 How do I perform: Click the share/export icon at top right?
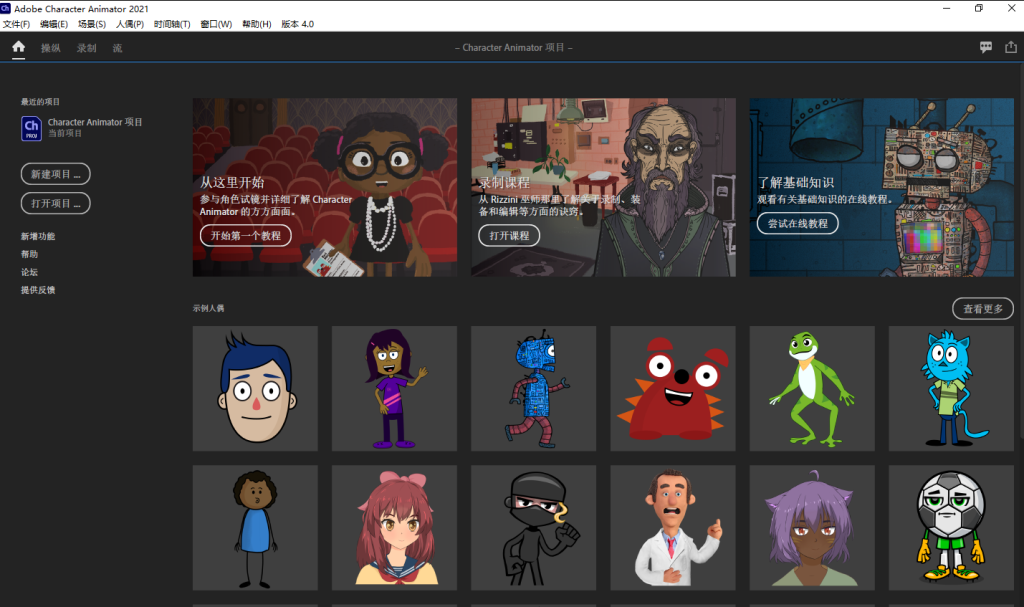click(1010, 47)
